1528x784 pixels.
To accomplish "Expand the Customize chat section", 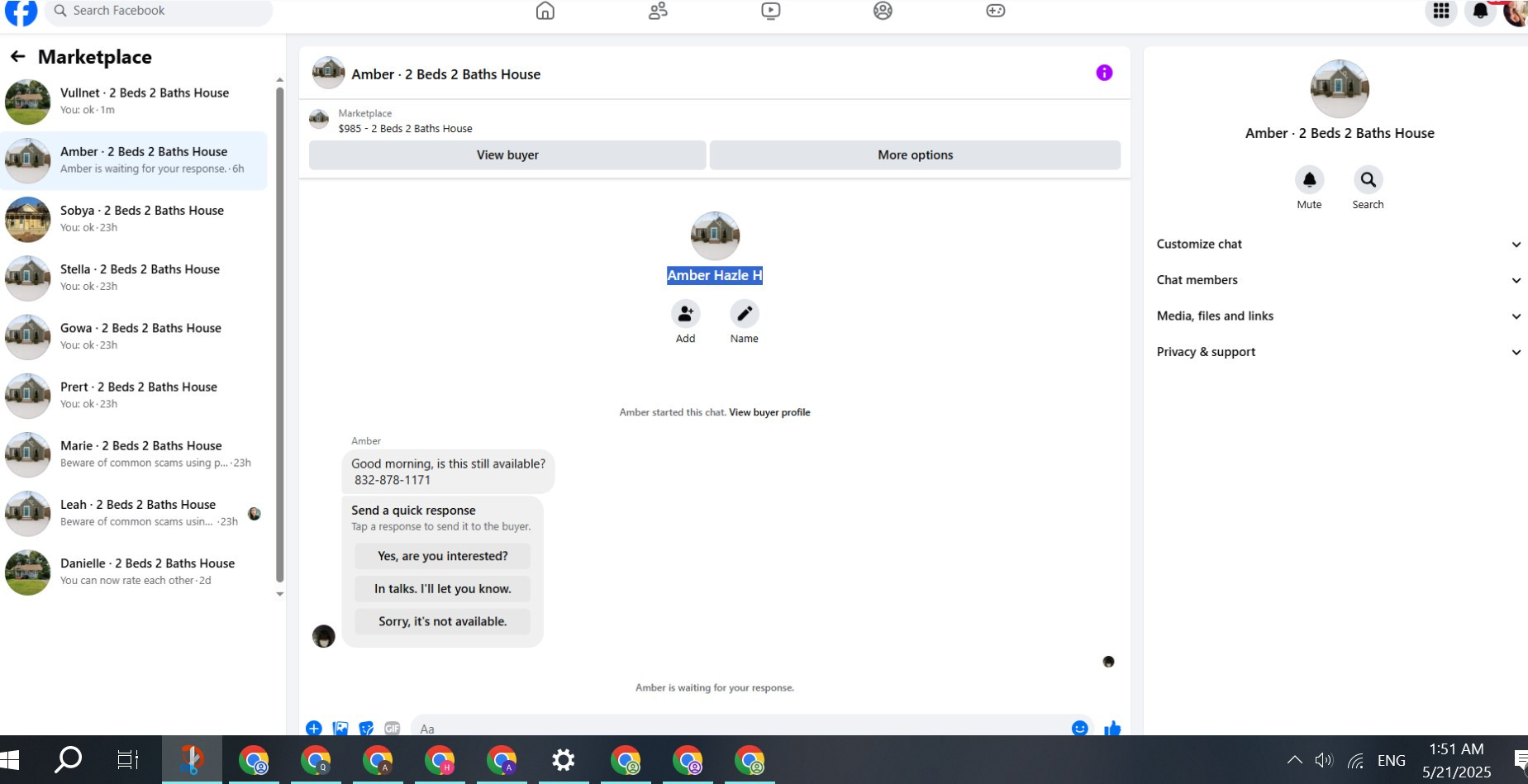I will click(1339, 245).
